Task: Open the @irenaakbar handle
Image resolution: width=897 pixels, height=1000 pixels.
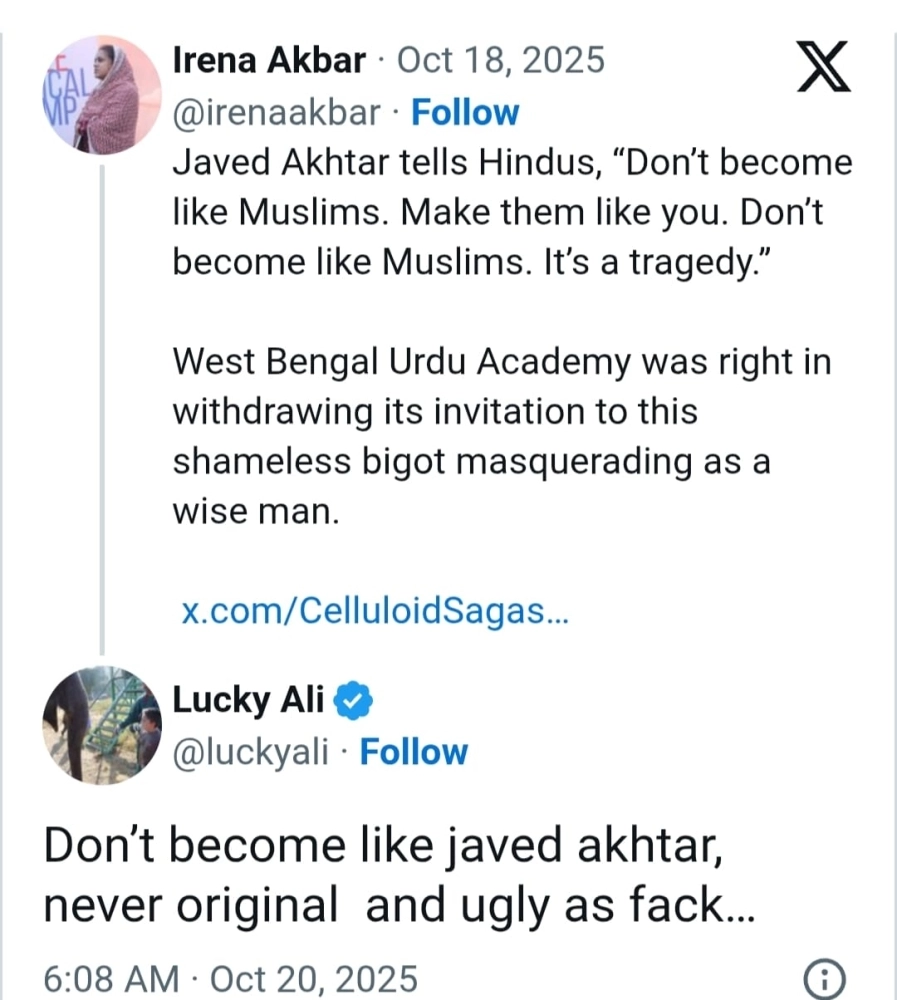Action: point(277,113)
